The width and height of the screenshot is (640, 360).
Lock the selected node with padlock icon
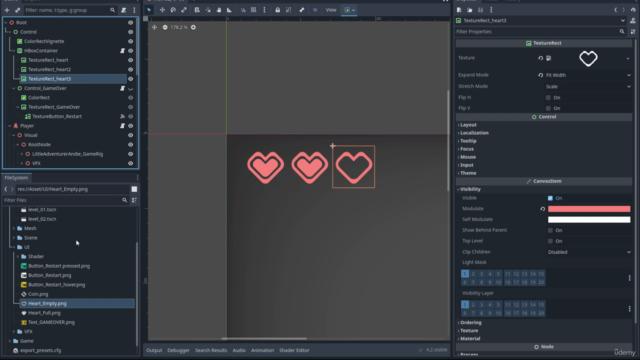point(278,10)
